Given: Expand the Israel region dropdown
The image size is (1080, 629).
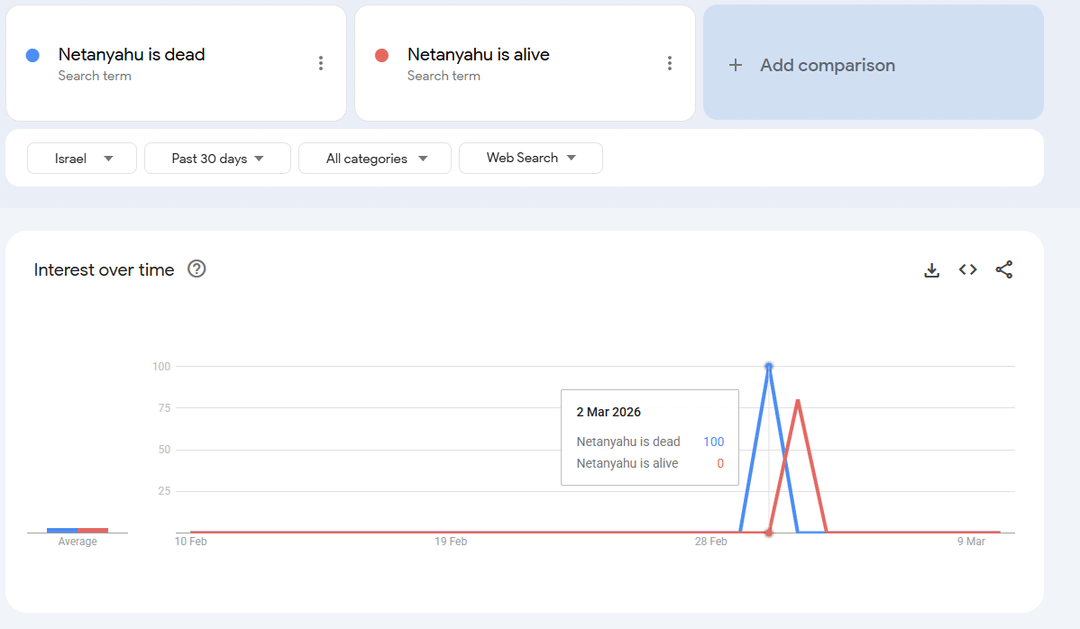Looking at the screenshot, I should tap(82, 158).
